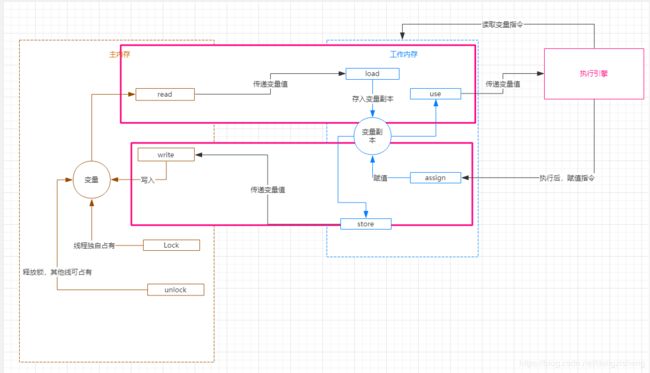Select the load node in working memory
The width and height of the screenshot is (650, 373).
[x=372, y=74]
